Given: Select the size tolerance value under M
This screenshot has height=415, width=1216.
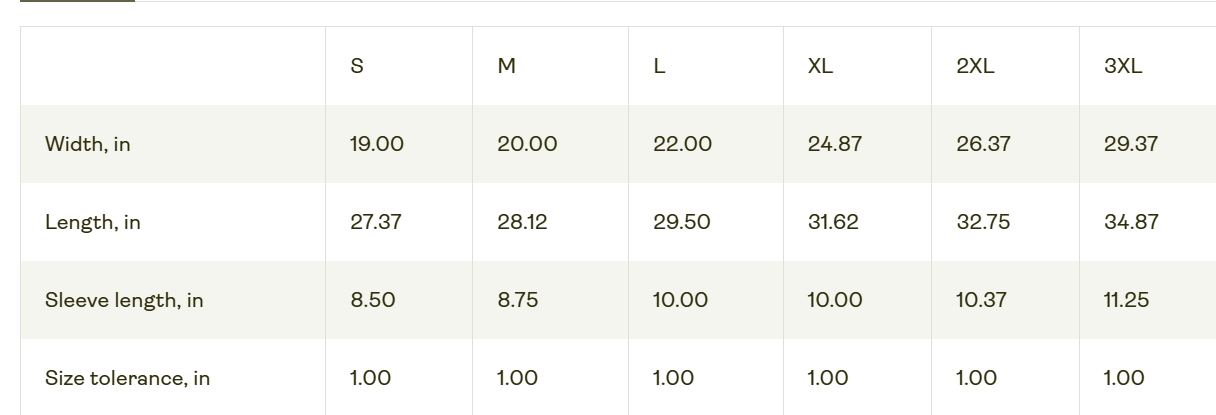Looking at the screenshot, I should point(517,378).
